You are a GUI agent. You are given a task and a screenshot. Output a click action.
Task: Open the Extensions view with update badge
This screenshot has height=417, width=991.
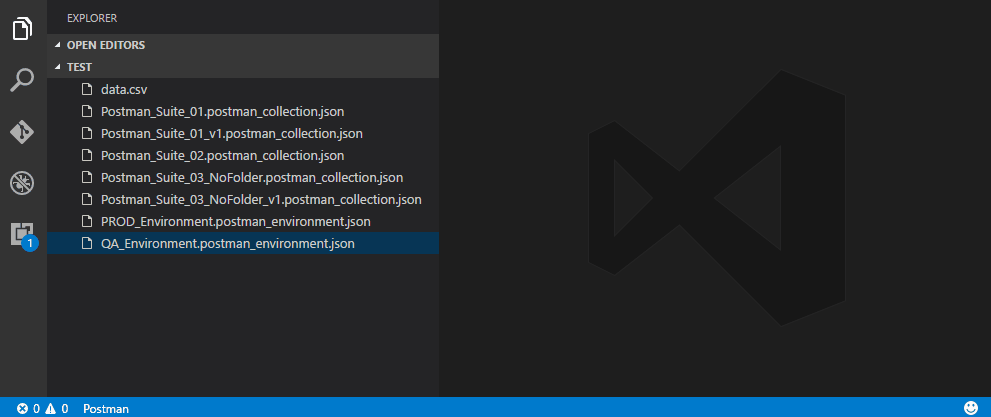pos(24,236)
